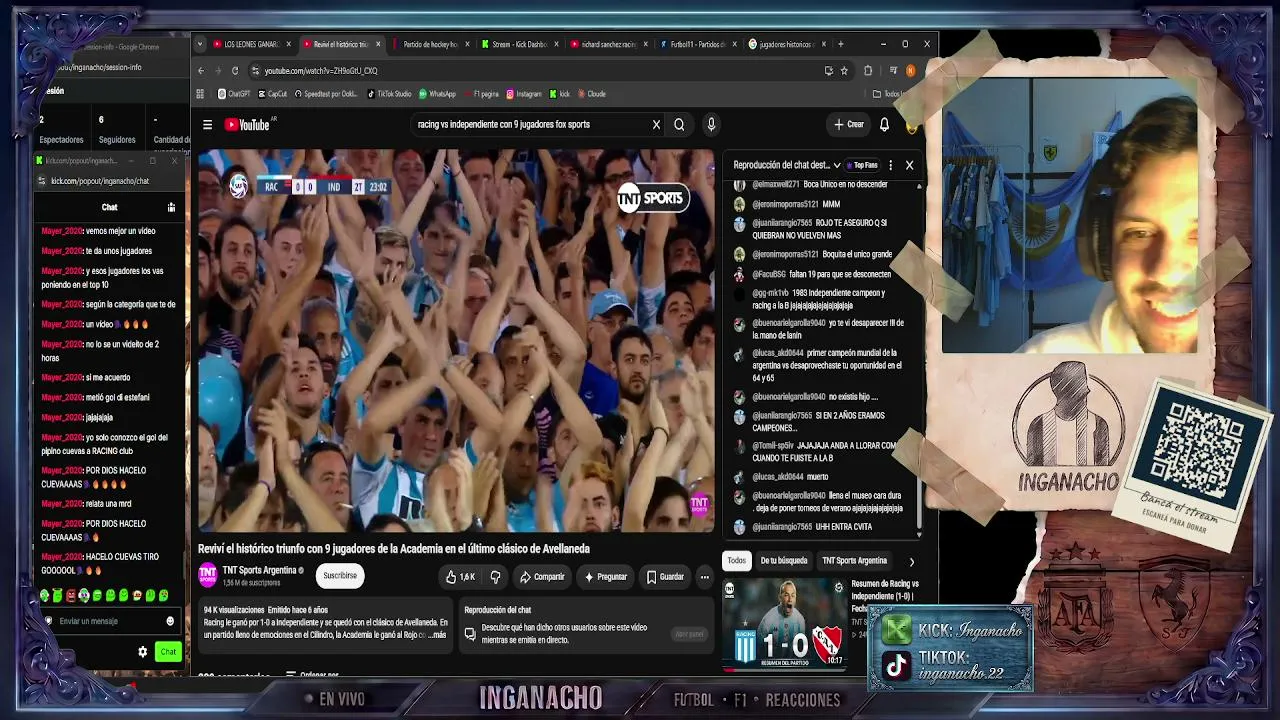Click the video player to pause playback

coord(456,341)
